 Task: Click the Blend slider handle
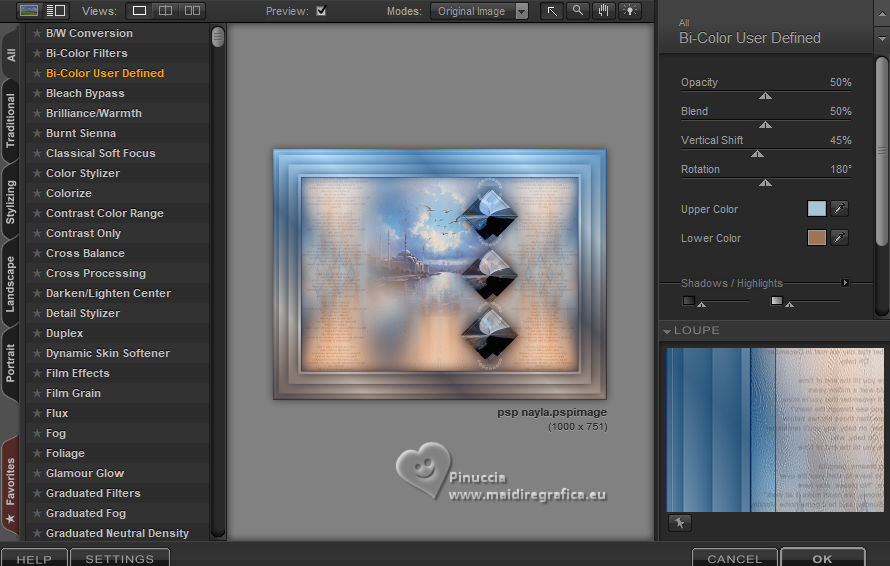click(765, 125)
